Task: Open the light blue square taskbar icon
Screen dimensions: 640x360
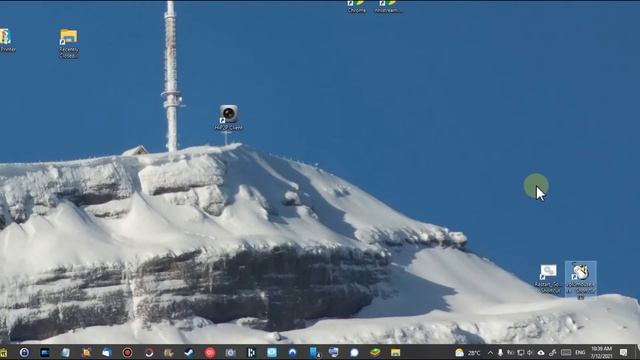Action: pos(272,352)
